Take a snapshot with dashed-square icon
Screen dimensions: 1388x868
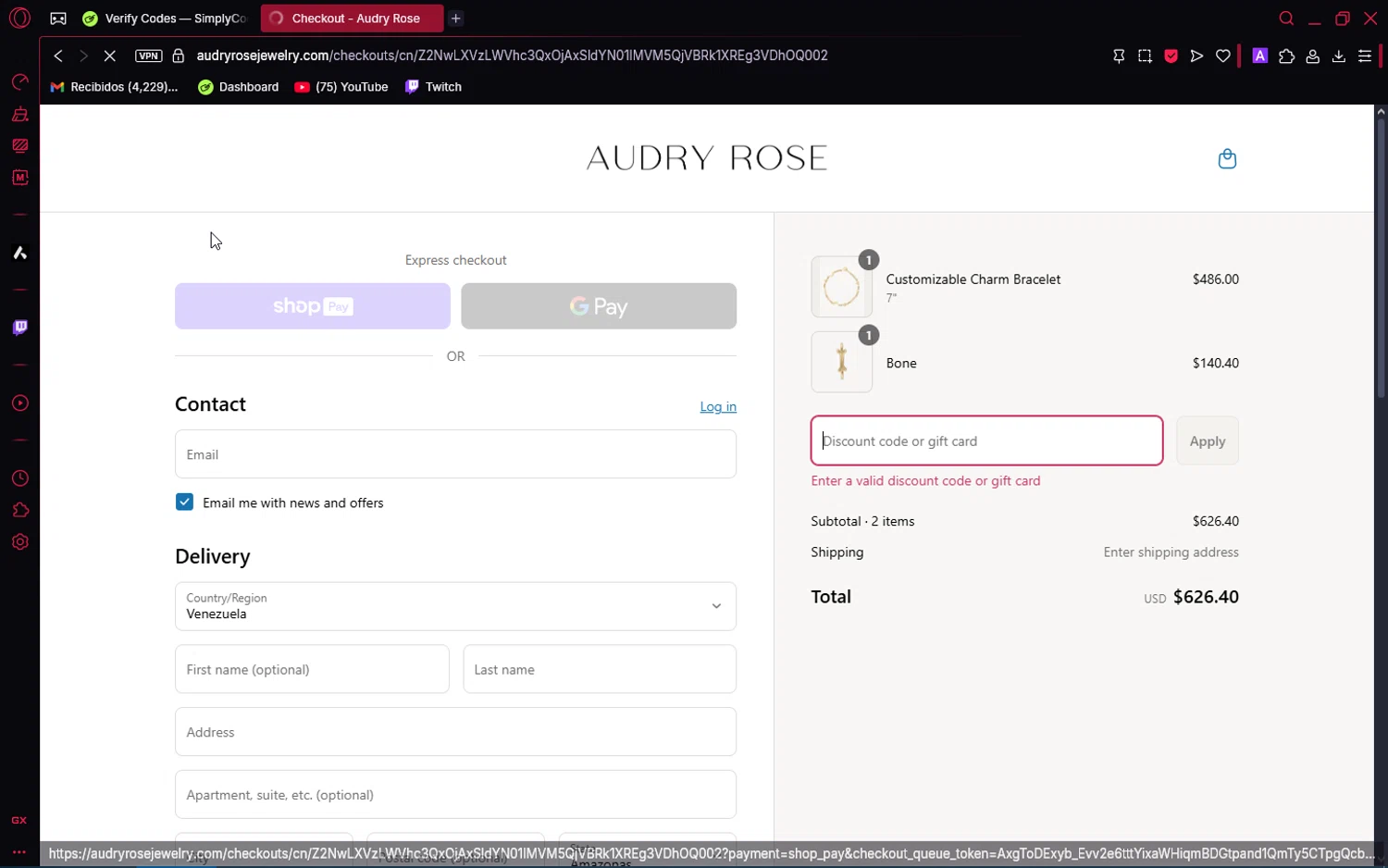pos(1145,56)
